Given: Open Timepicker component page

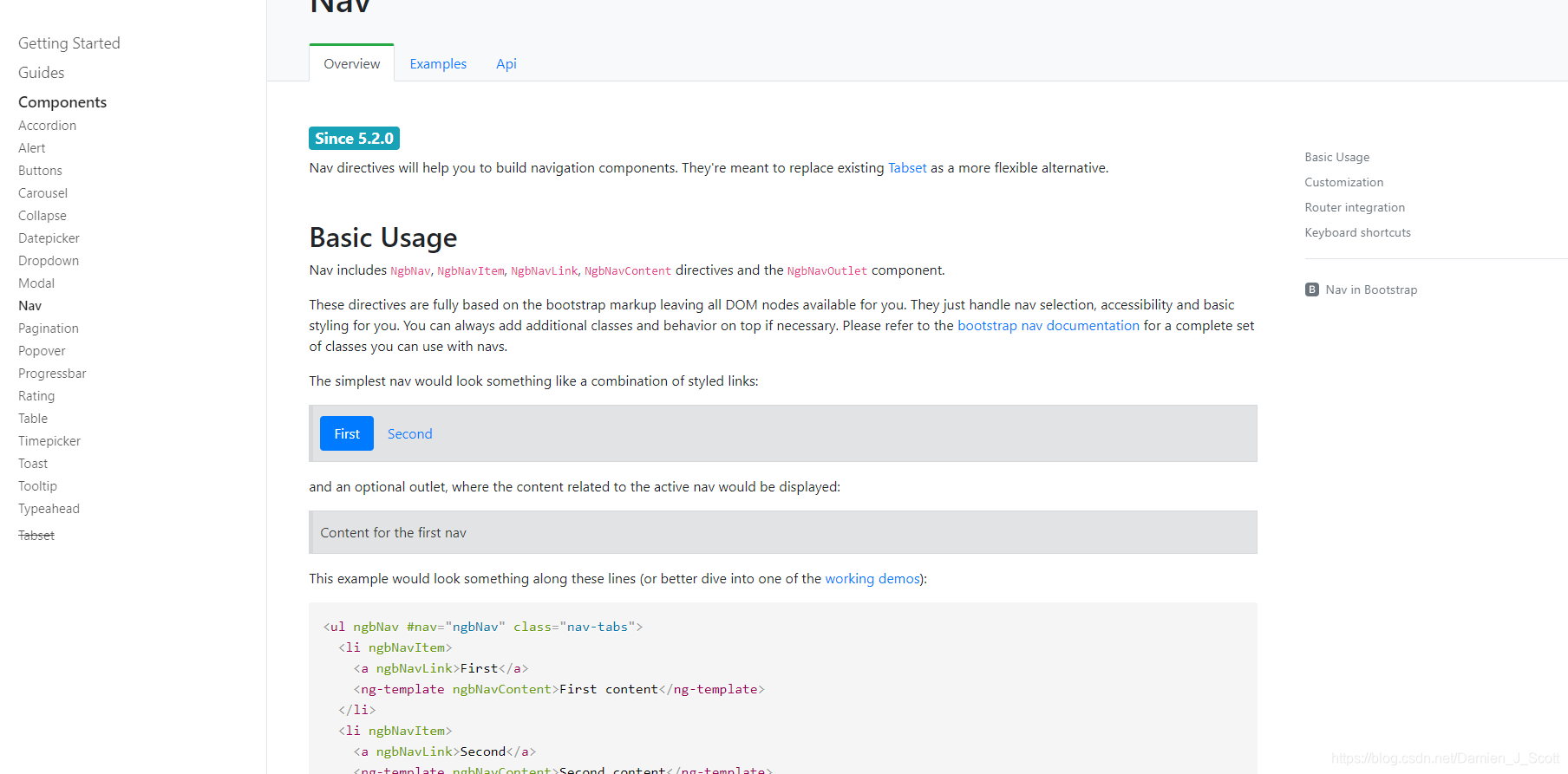Looking at the screenshot, I should (x=49, y=441).
